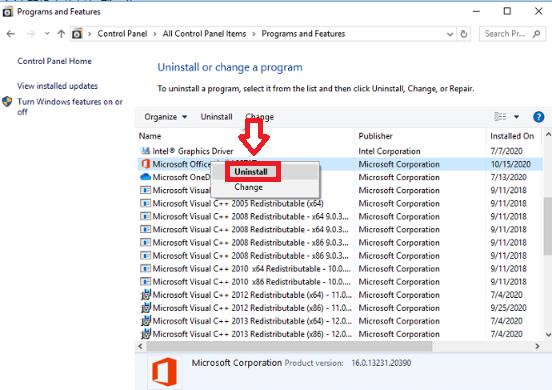Select Visual C++ 2012 Redistributable (x86)

coord(340,308)
